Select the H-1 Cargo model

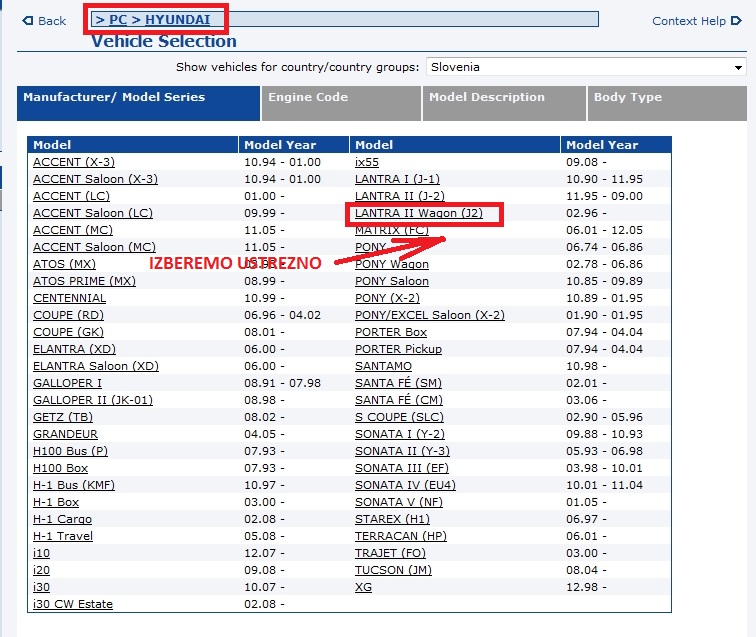coord(62,519)
